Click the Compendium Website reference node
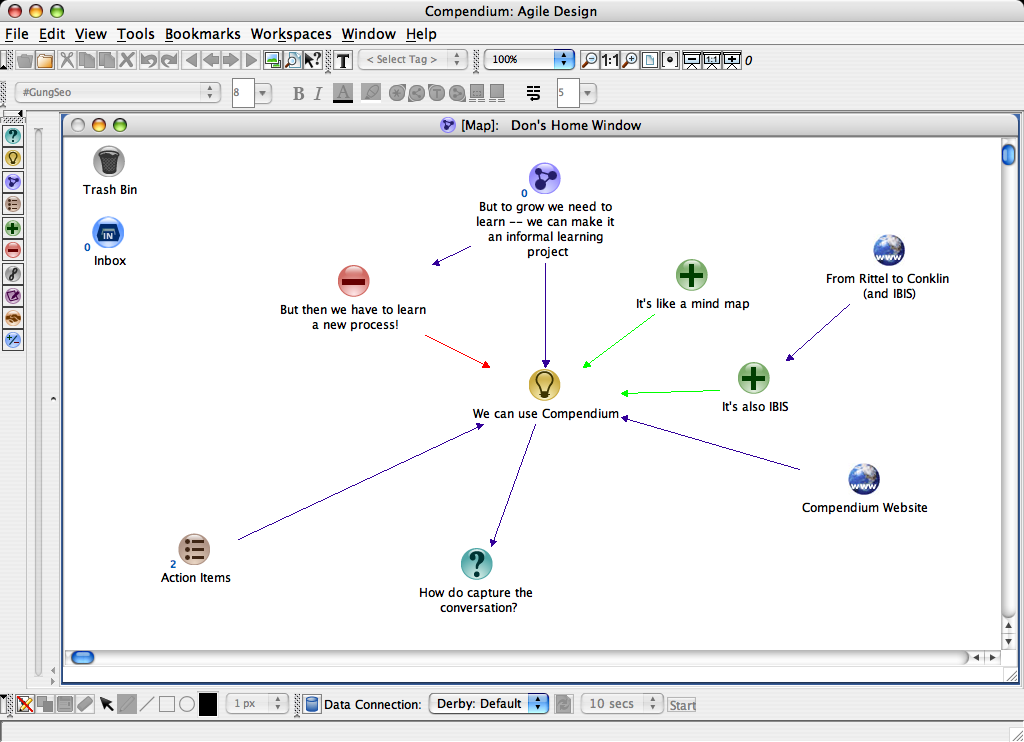Screen dimensions: 1024x742 point(864,479)
